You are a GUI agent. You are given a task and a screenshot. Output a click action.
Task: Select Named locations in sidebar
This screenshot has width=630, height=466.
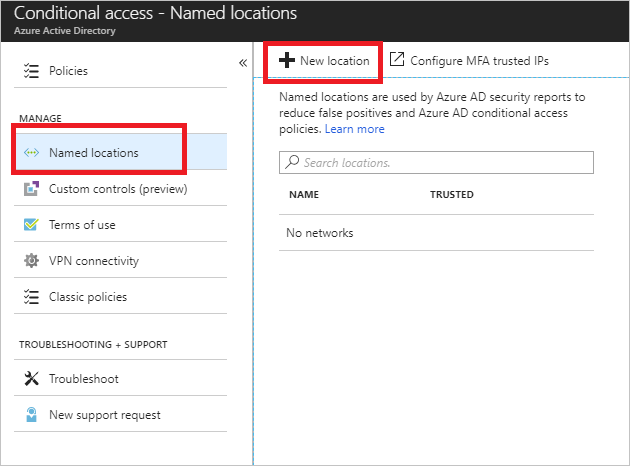coord(93,153)
